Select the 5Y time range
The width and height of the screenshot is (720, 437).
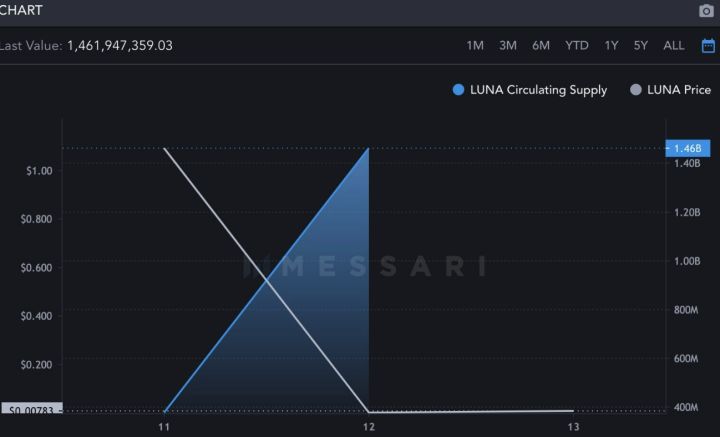(641, 46)
